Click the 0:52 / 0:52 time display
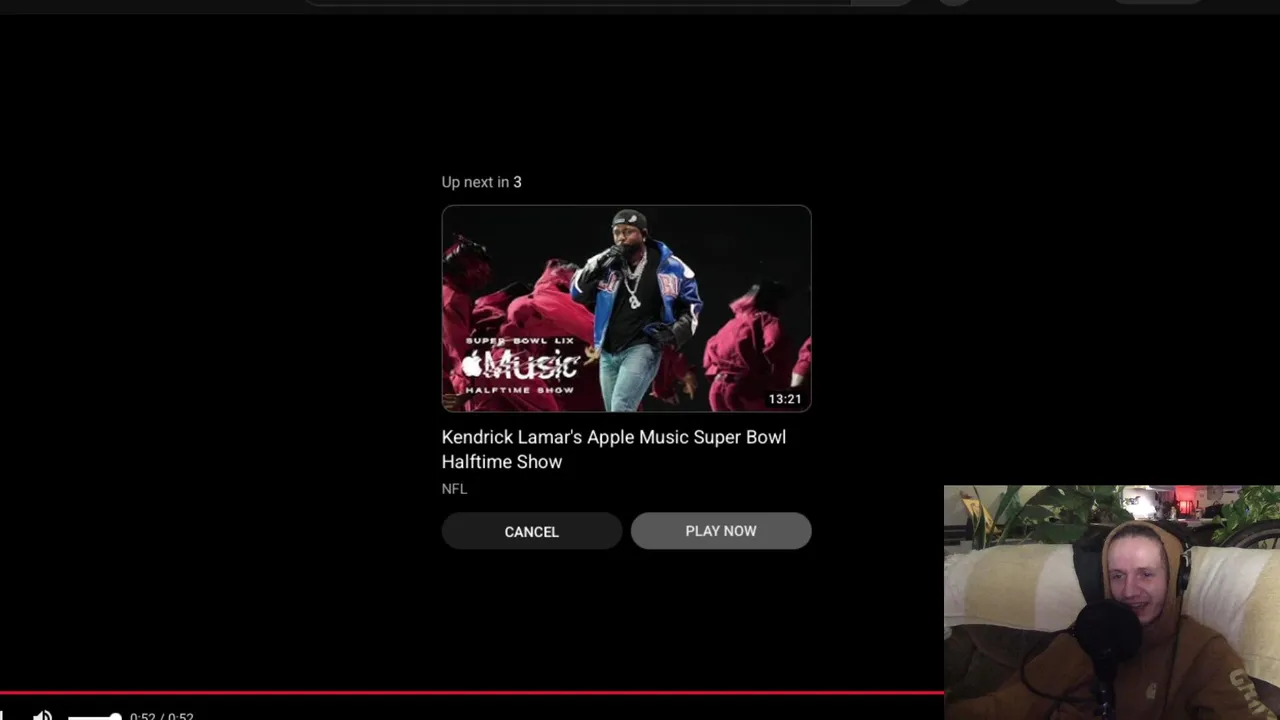This screenshot has width=1280, height=720. [x=161, y=716]
